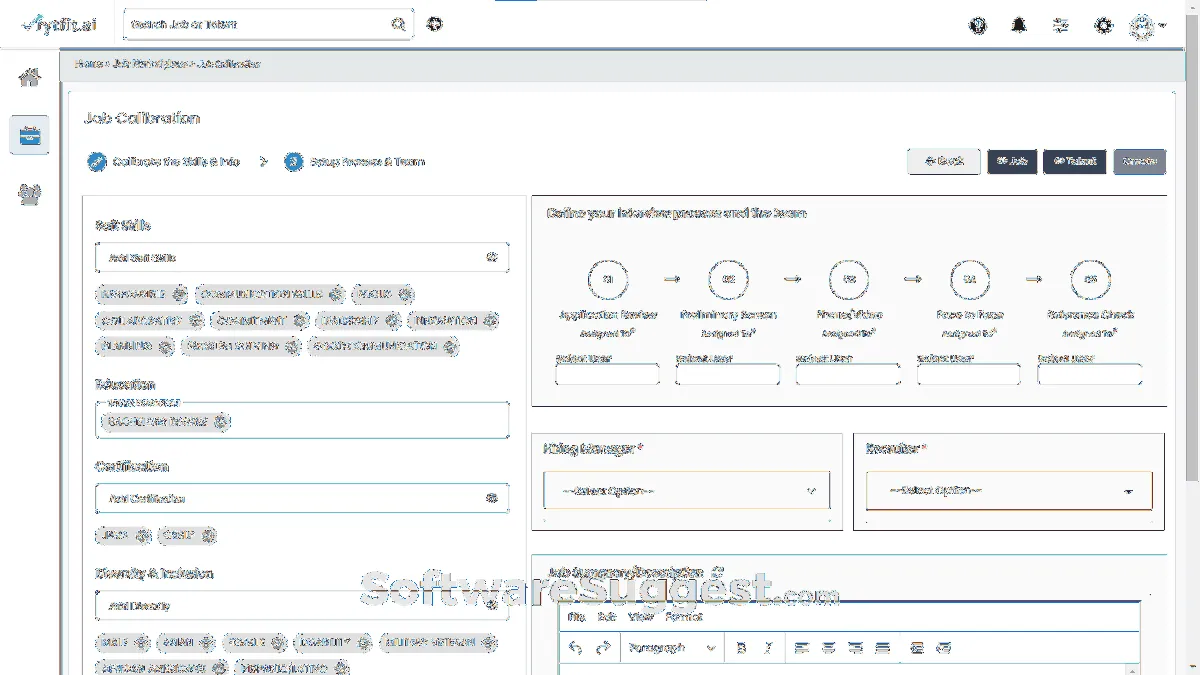Toggle bold formatting in the editor
Viewport: 1200px width, 675px height.
coord(741,648)
